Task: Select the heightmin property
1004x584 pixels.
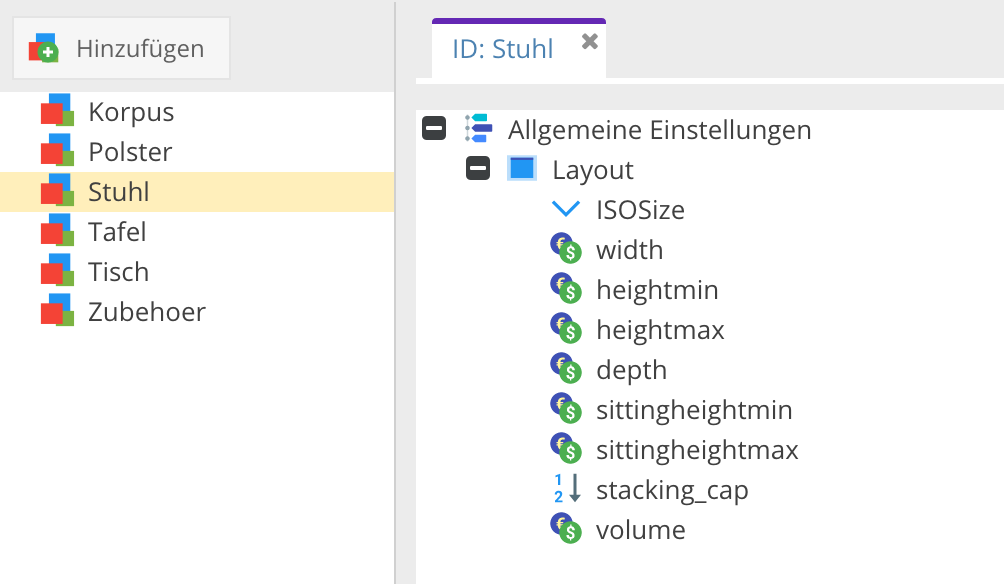Action: (x=657, y=290)
